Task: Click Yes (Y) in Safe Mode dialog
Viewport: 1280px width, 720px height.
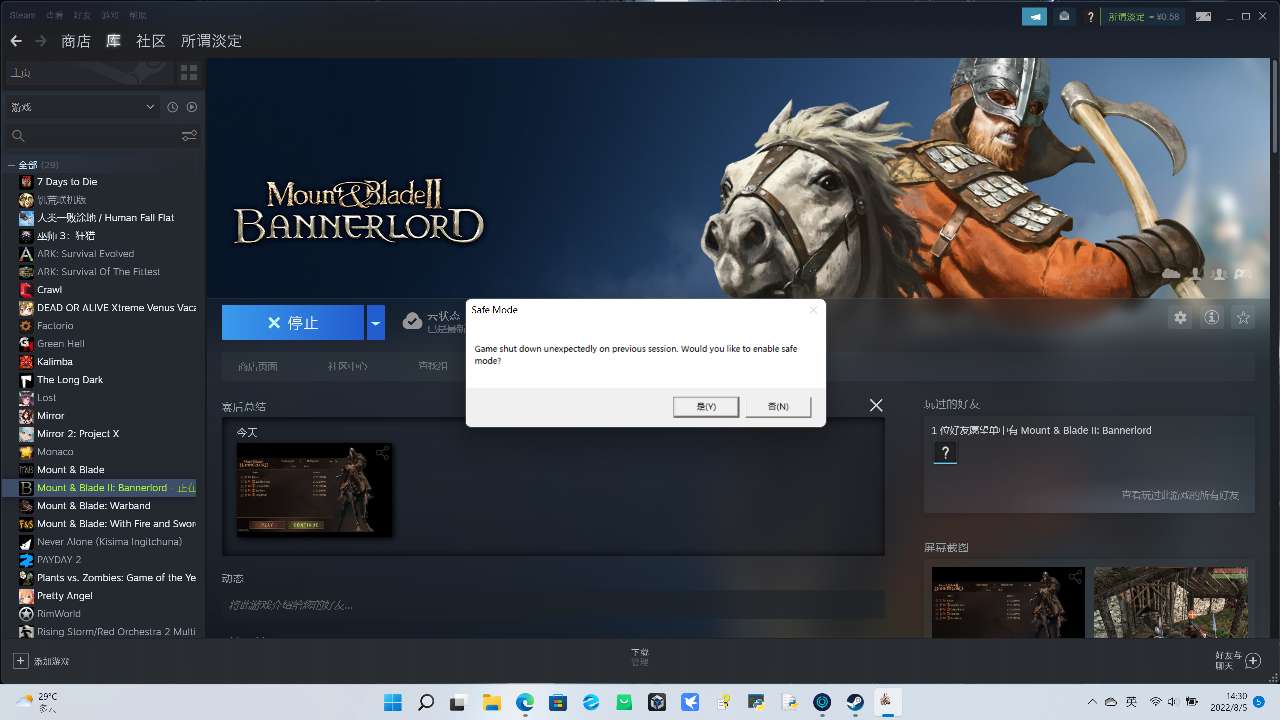Action: coord(706,406)
